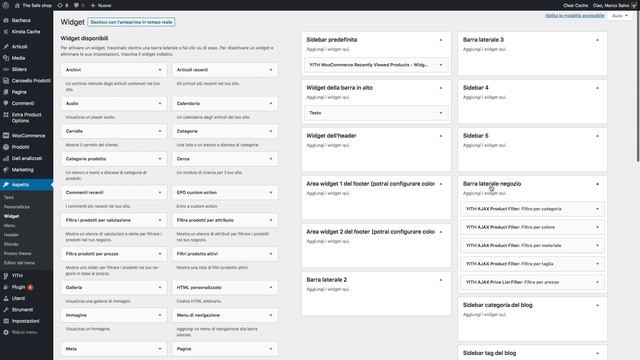
Task: Open the Temi submenu item
Action: click(x=9, y=198)
